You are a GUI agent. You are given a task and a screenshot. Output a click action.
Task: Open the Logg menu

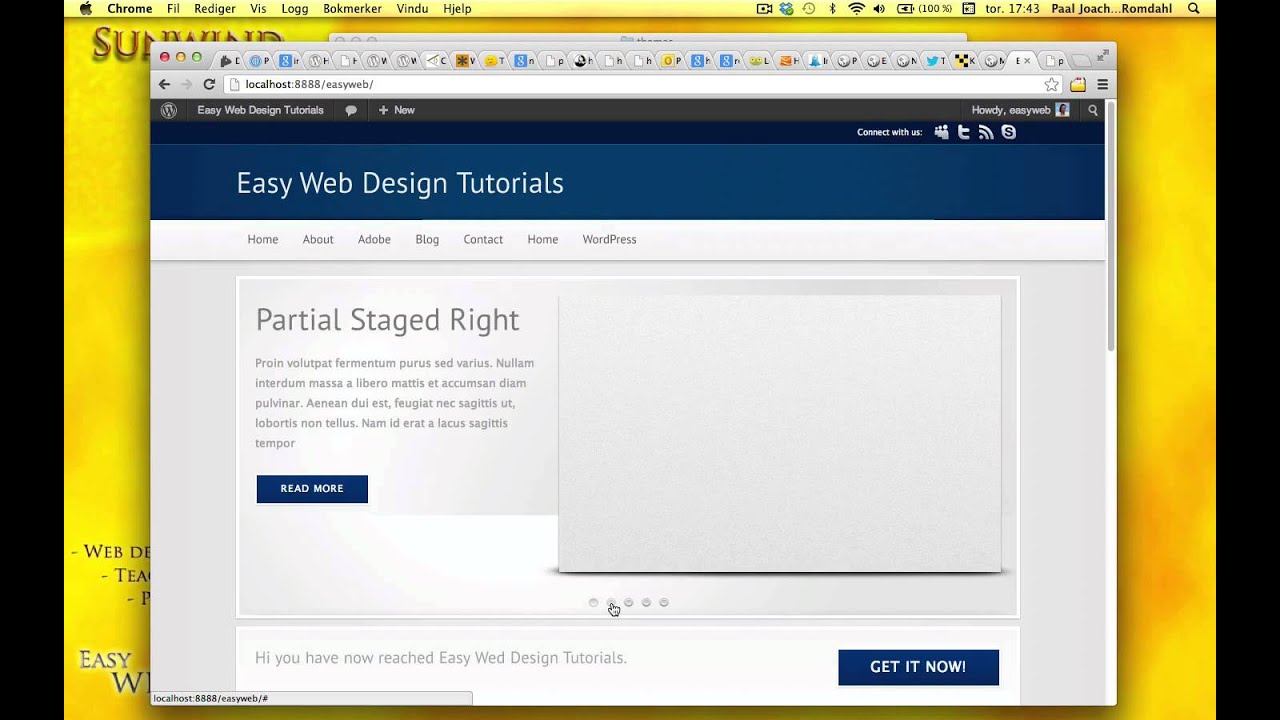coord(295,8)
